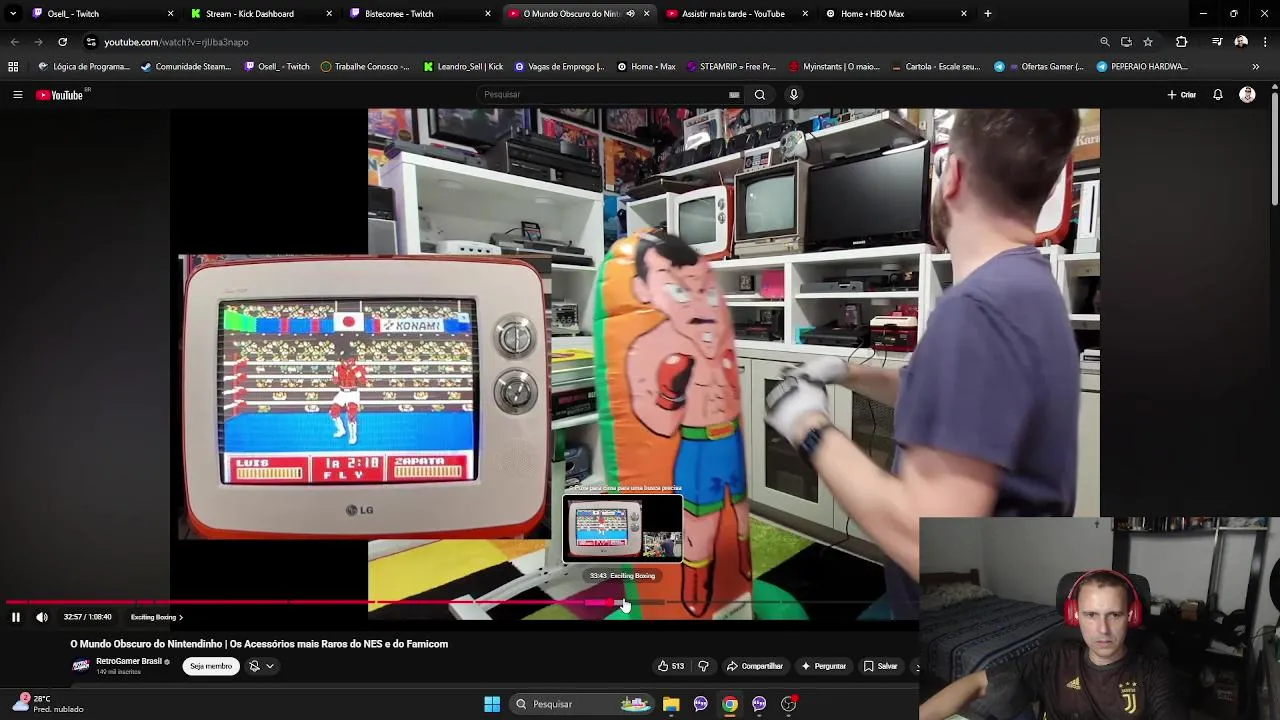Open the zoom magnifier icon in address bar
Image resolution: width=1280 pixels, height=720 pixels.
click(1104, 42)
